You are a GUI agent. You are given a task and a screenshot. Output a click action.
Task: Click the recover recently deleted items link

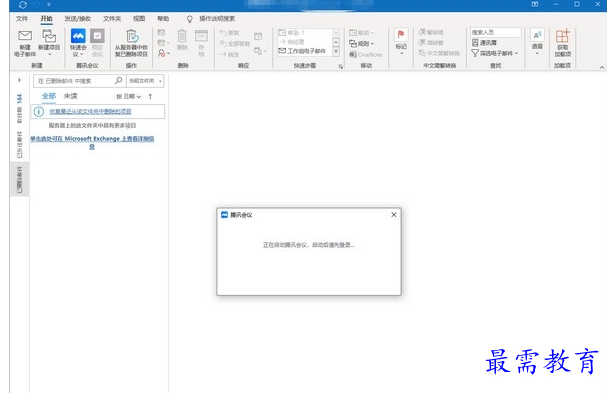click(x=90, y=112)
